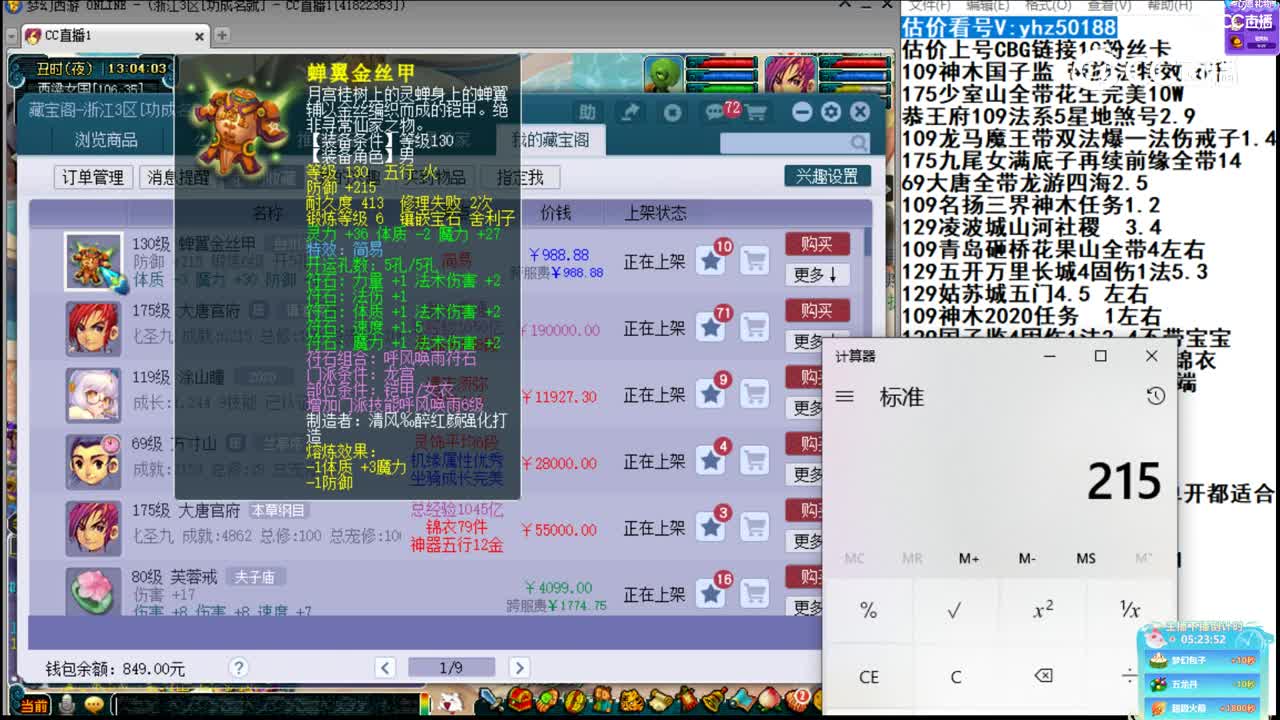Favorite the 130级 蝉翼金丝甲 item star
The image size is (1280, 720).
click(711, 261)
